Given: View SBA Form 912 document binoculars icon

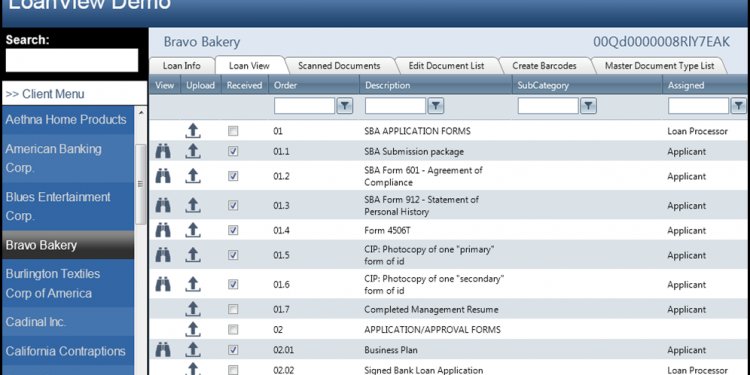Looking at the screenshot, I should point(163,205).
